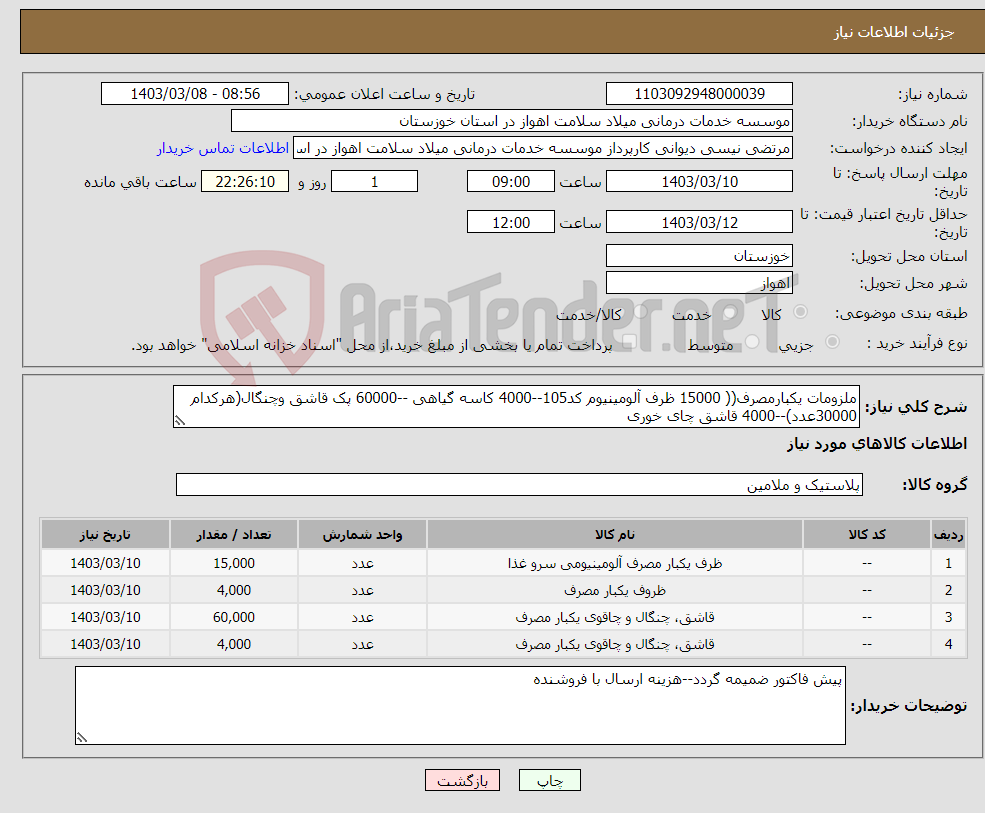Select the متوسط purchase type radio

[752, 342]
